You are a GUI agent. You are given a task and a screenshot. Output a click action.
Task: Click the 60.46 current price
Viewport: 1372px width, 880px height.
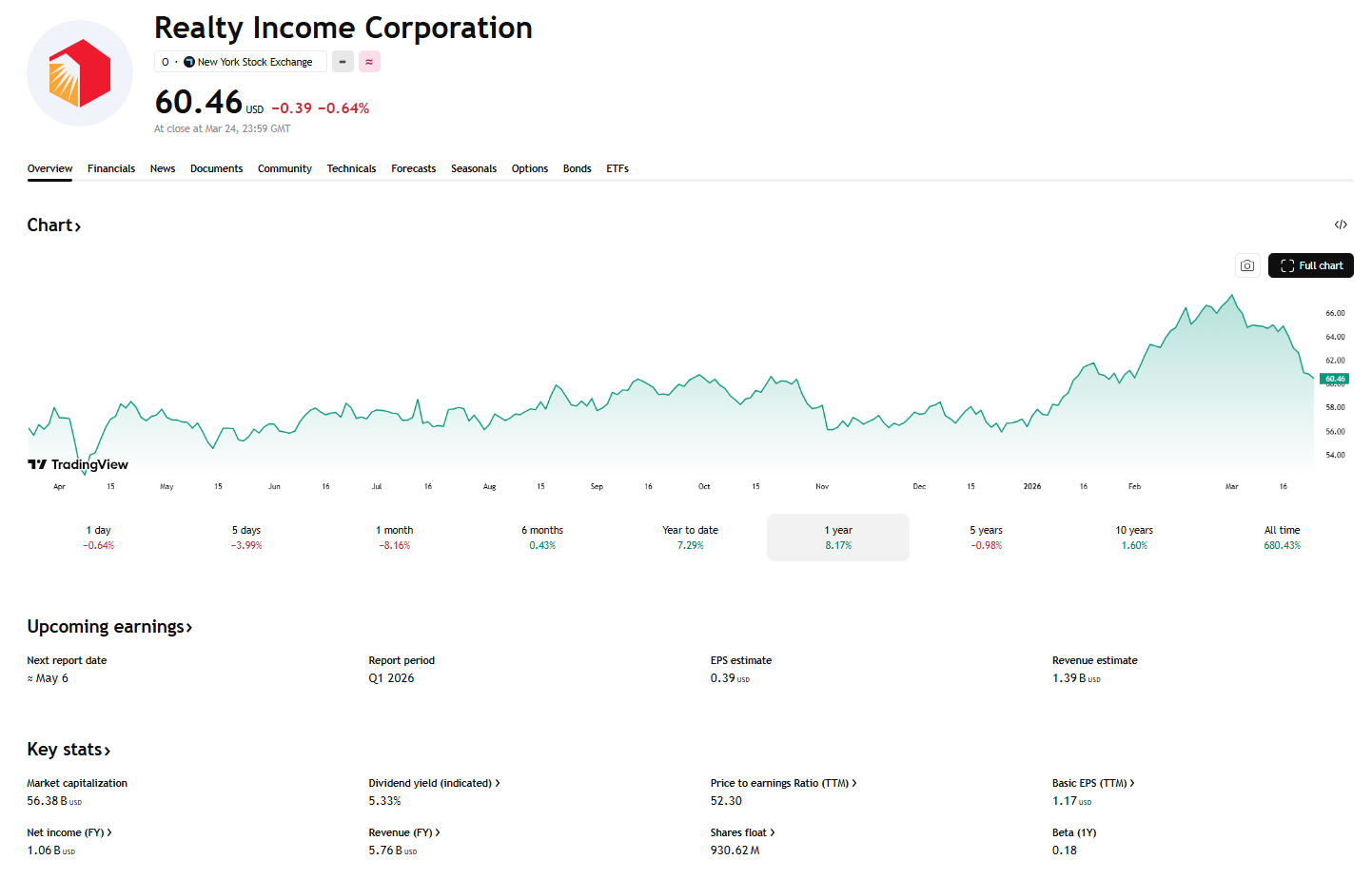[x=199, y=102]
